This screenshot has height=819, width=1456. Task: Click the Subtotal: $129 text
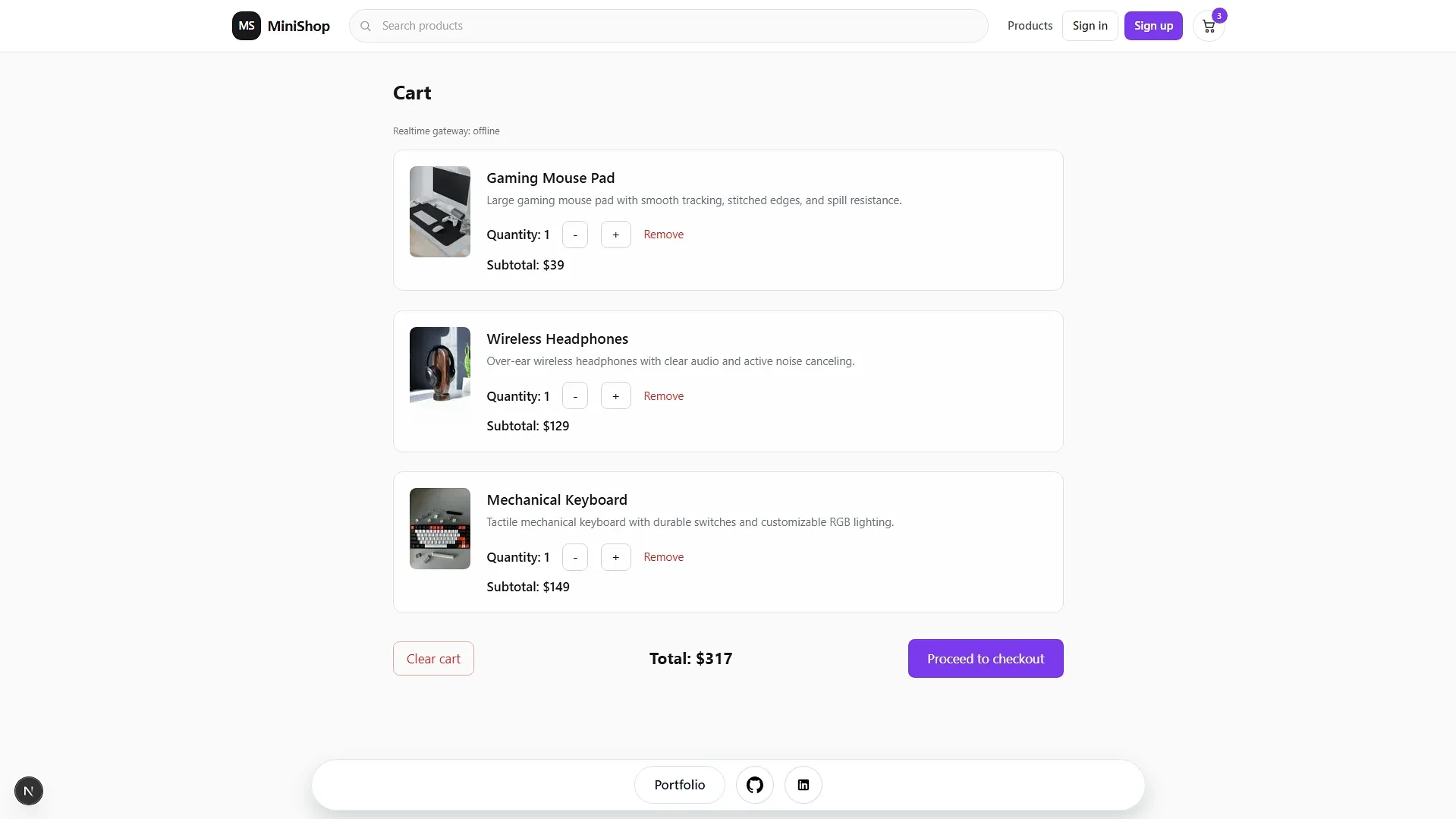pos(528,426)
